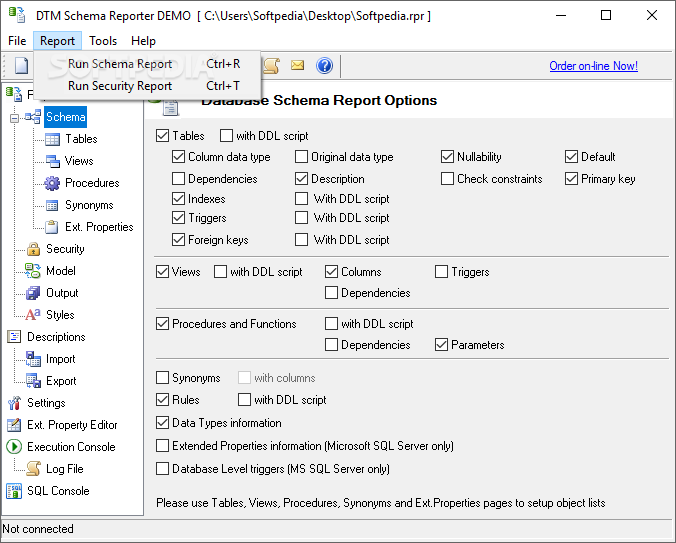Enable Triggers option for Views

pyautogui.click(x=441, y=272)
